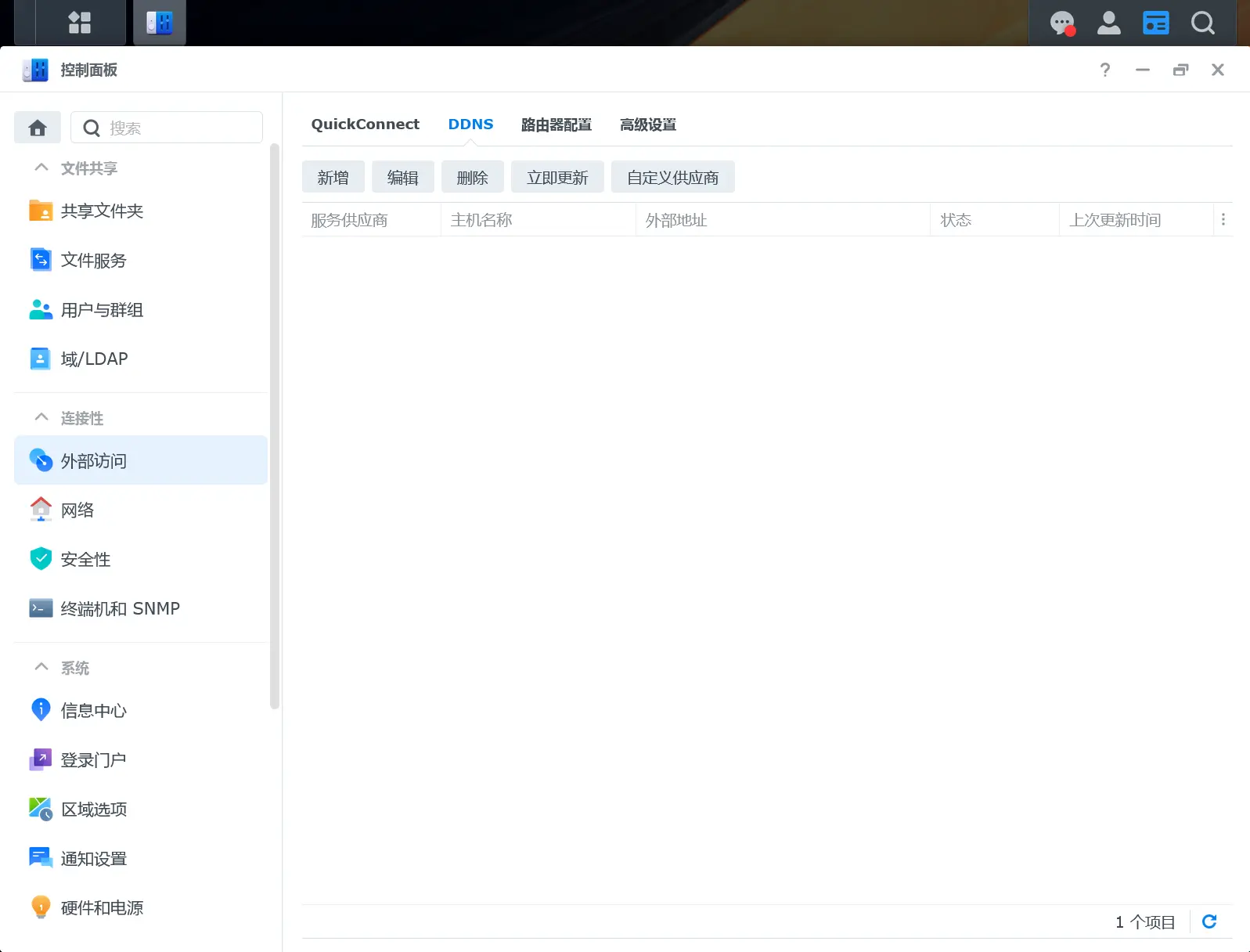
Task: Click the 1 个项目 count text
Action: (1145, 922)
